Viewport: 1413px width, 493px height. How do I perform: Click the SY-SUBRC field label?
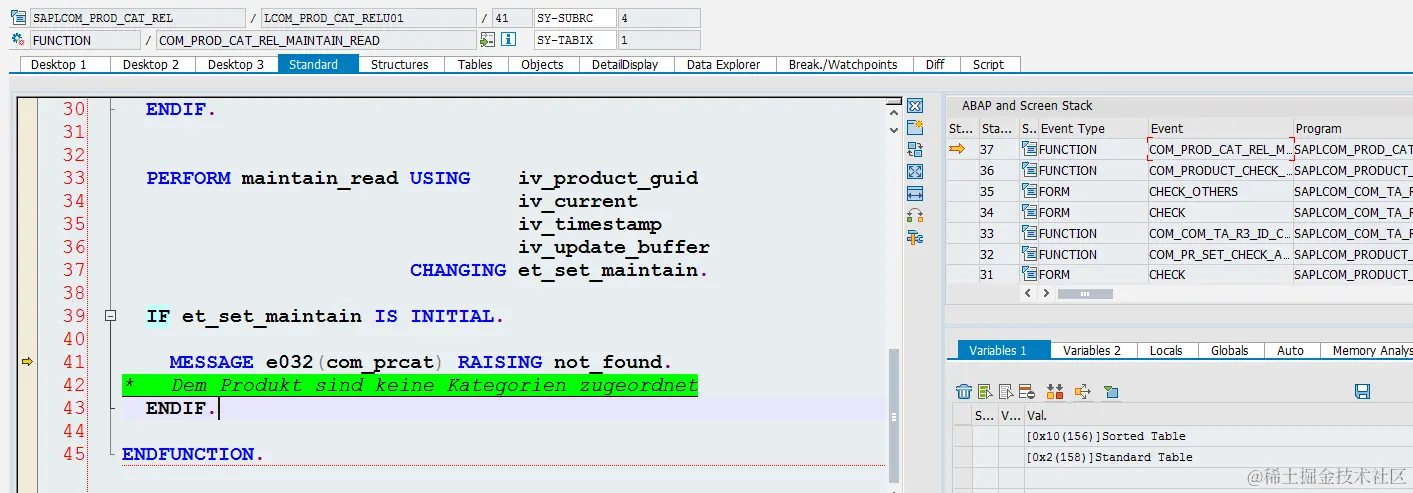click(573, 18)
